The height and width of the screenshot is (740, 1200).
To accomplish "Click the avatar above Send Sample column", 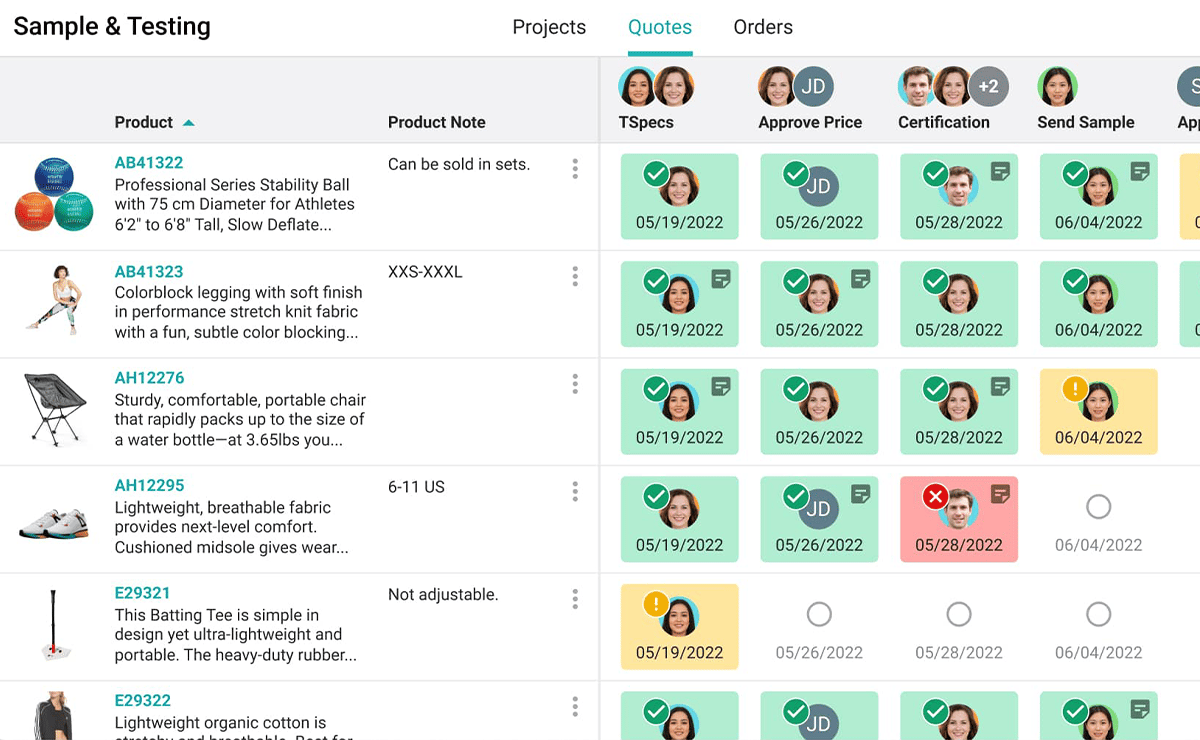I will click(x=1057, y=86).
